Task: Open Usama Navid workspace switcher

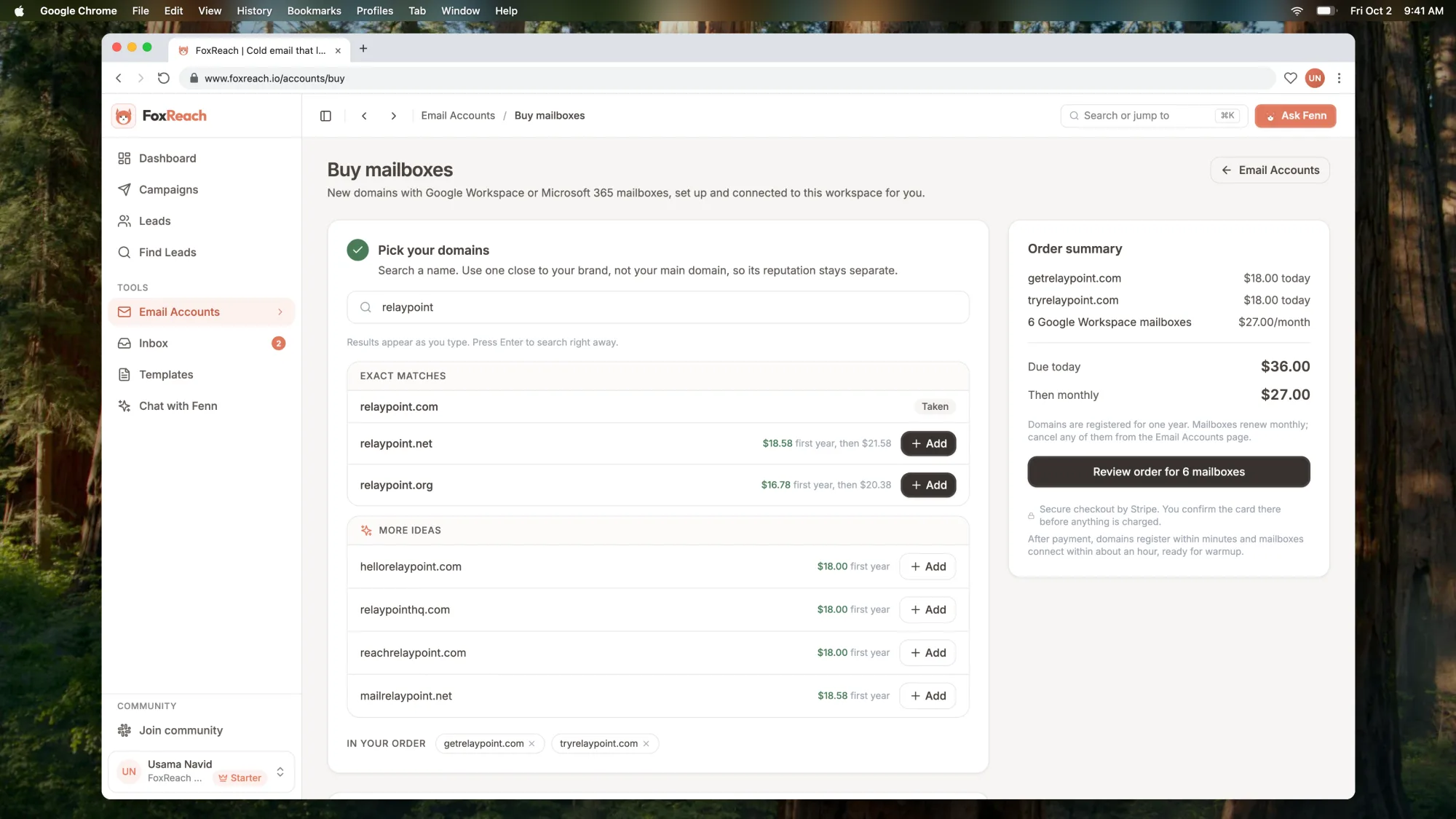Action: (202, 771)
